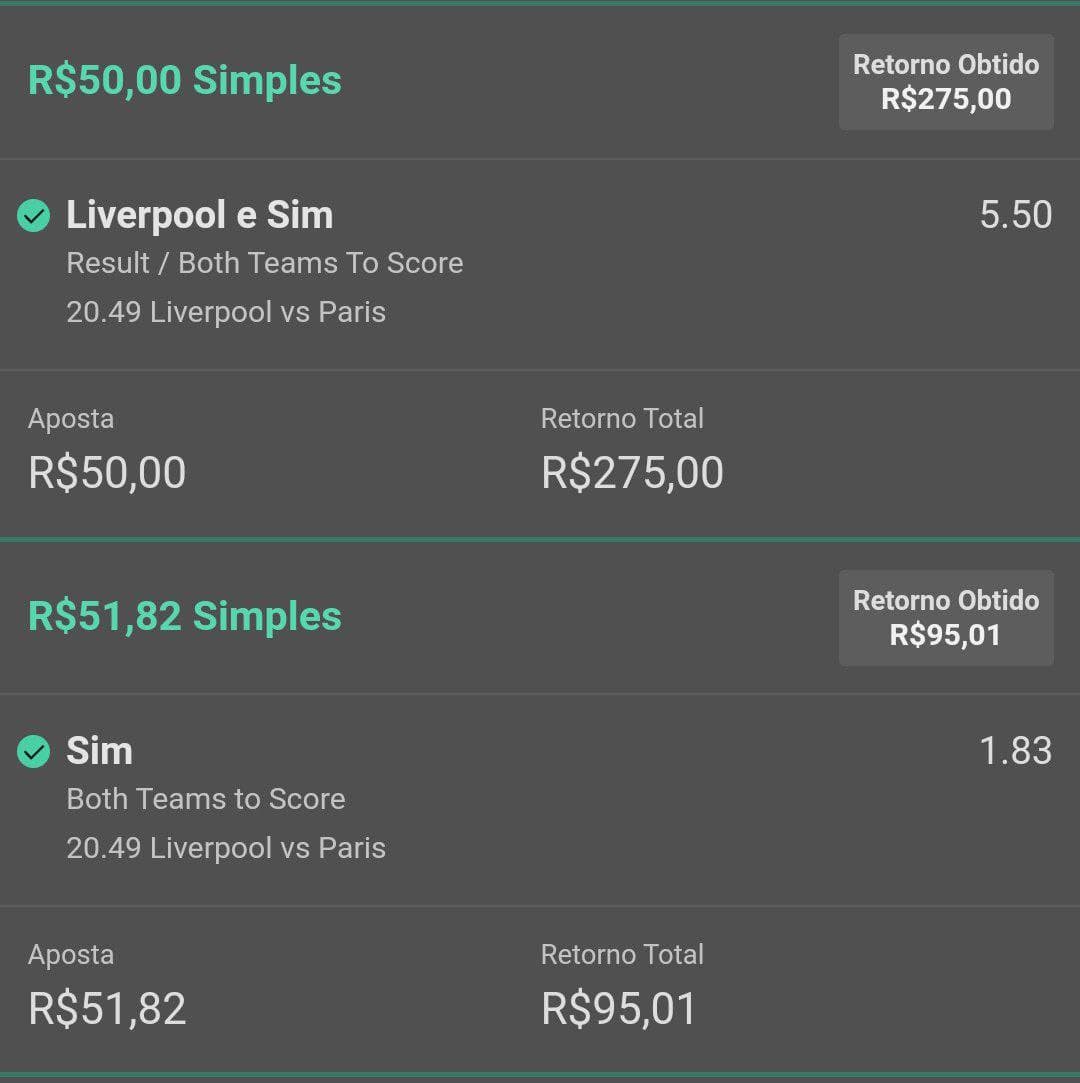Click Retorno Total R$95,01 amount
The height and width of the screenshot is (1083, 1080).
click(x=619, y=1008)
